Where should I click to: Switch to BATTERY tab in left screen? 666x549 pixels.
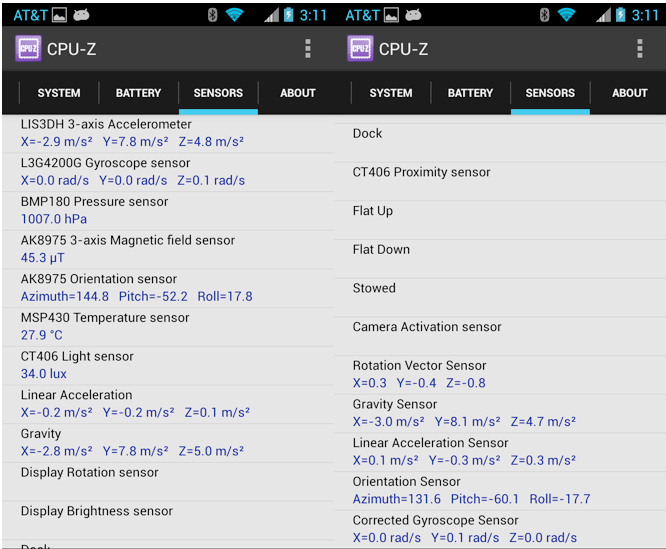pos(138,93)
